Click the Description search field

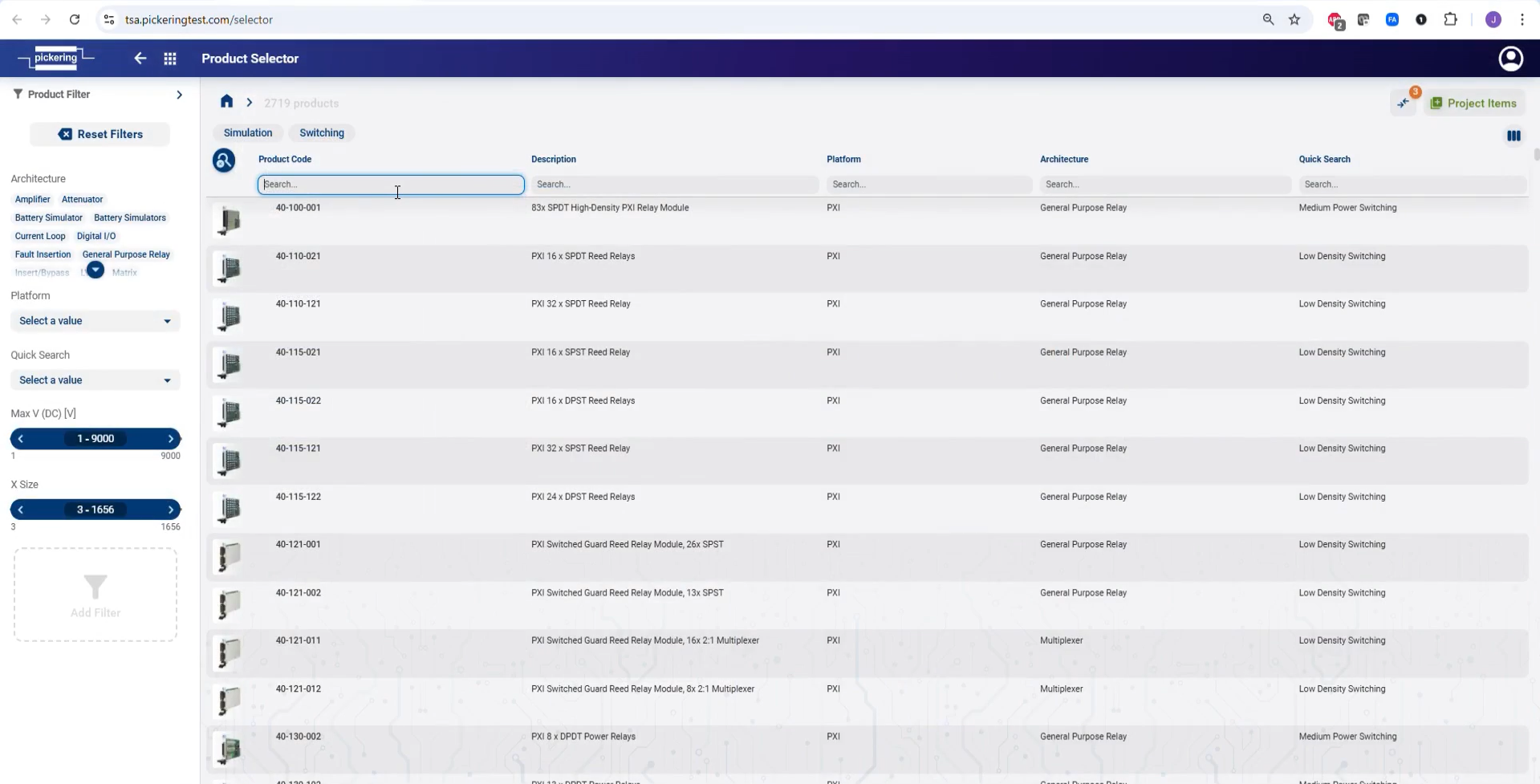674,185
